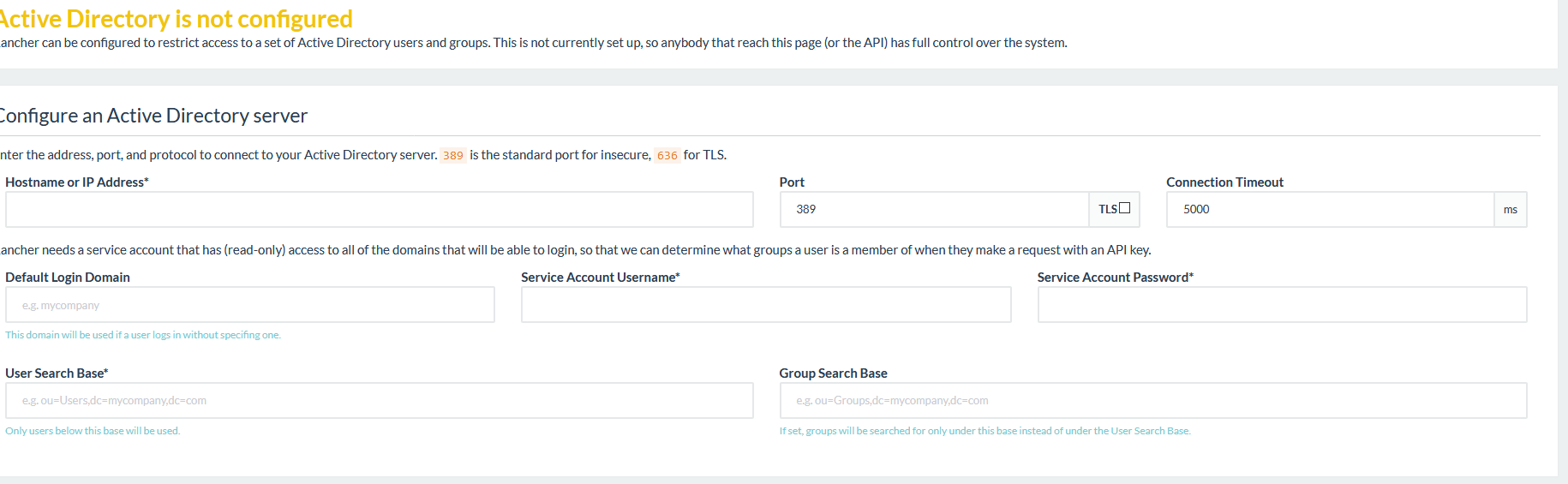This screenshot has width=1568, height=484.
Task: Click the orange 636 port code tag
Action: [x=667, y=155]
